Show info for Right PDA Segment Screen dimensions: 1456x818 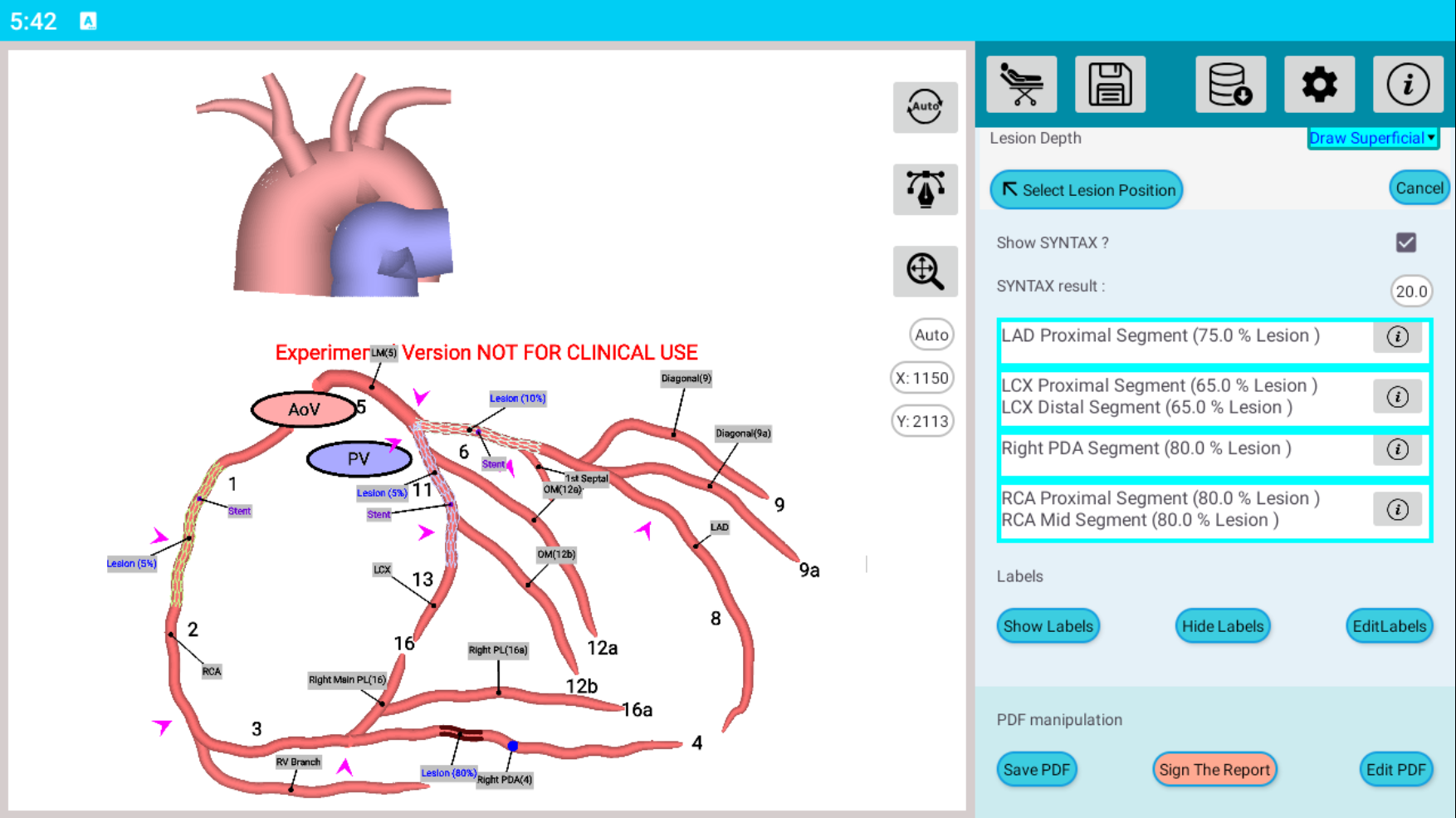[x=1397, y=449]
